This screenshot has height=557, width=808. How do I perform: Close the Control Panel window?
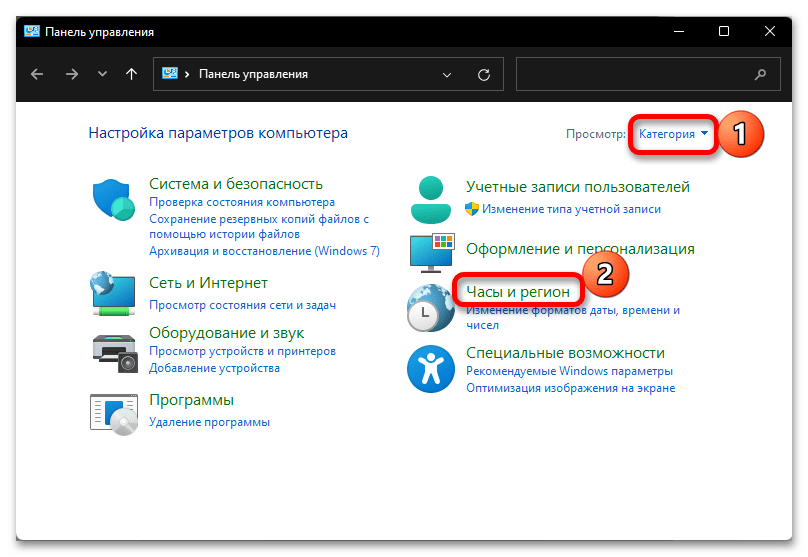pyautogui.click(x=770, y=31)
